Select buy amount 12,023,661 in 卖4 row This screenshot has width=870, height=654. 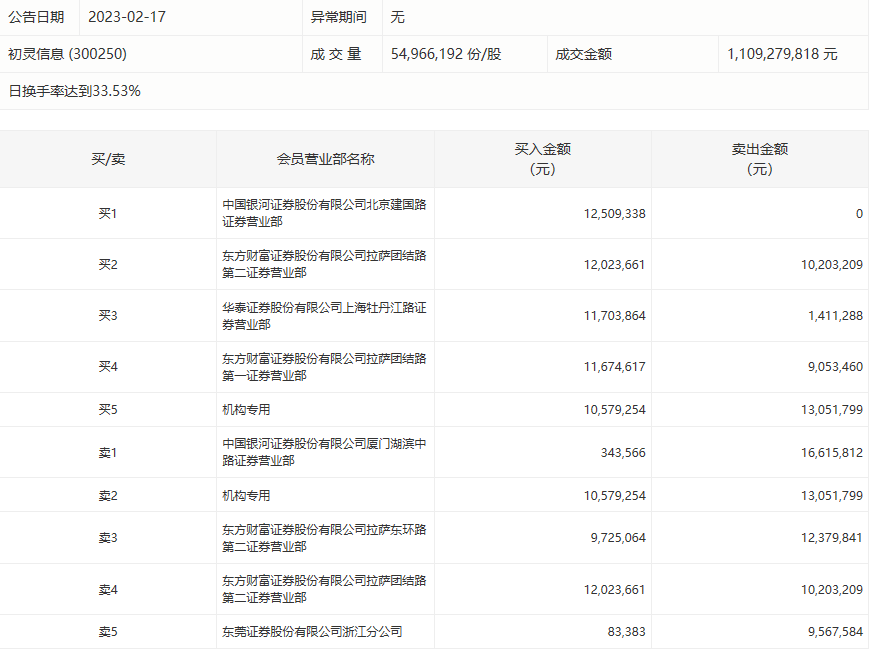[614, 590]
